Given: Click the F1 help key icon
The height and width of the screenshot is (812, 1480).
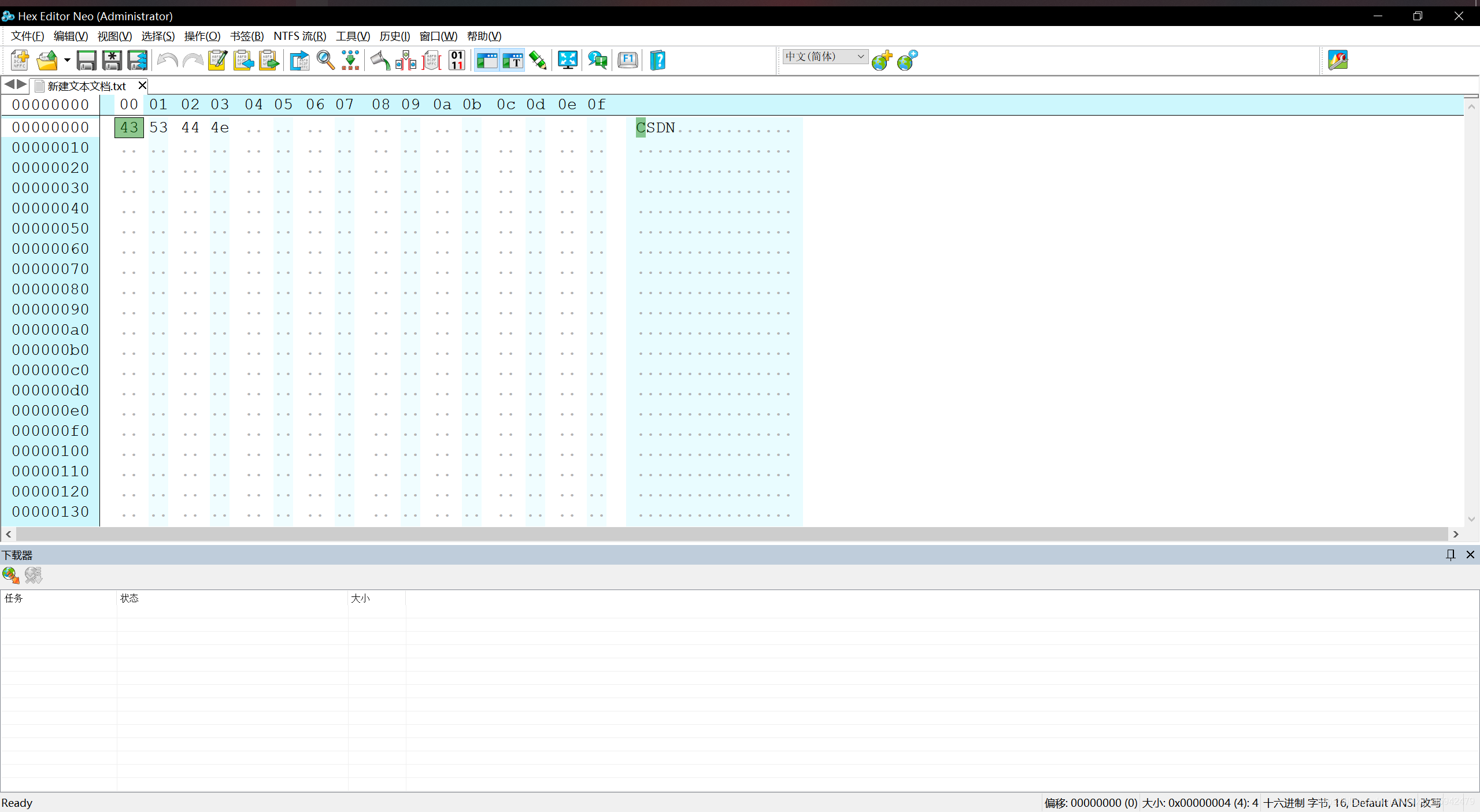Looking at the screenshot, I should click(x=627, y=60).
